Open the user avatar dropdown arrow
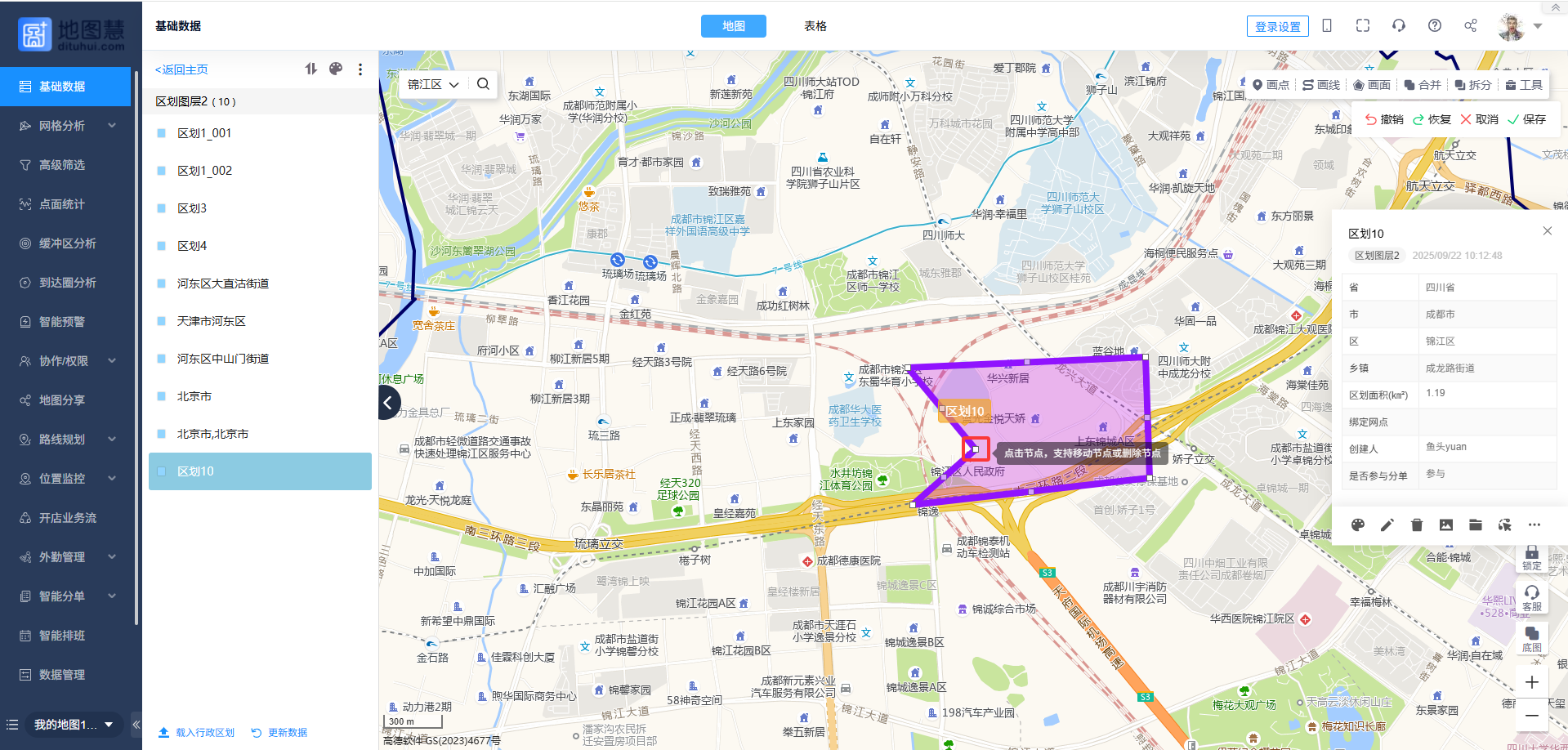 1538,26
